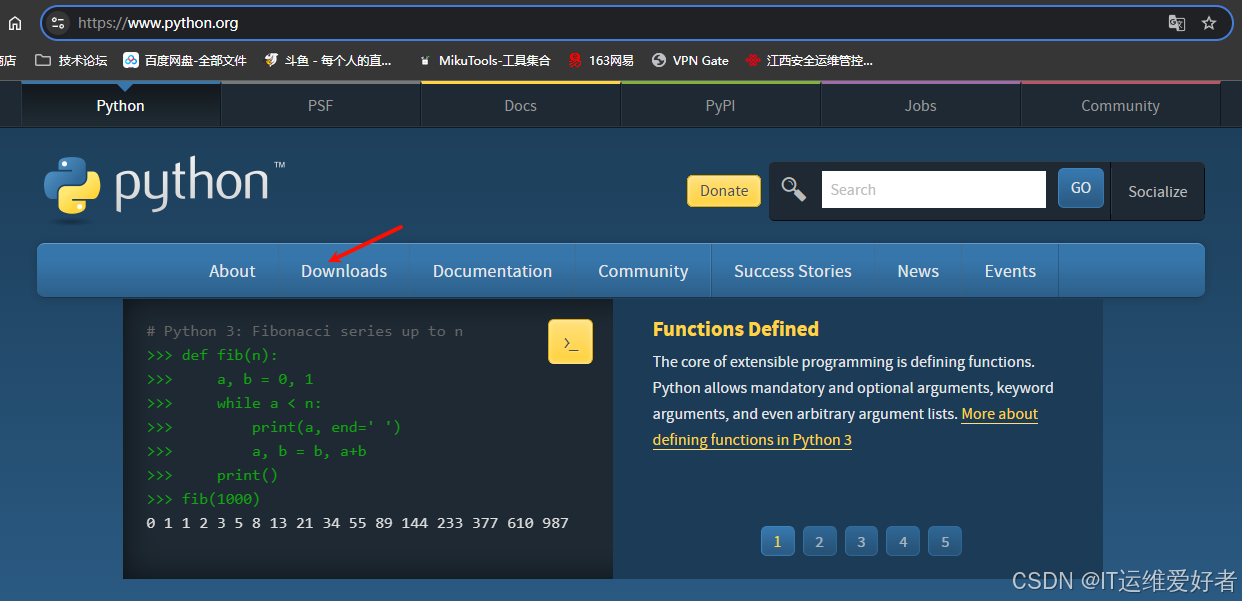The width and height of the screenshot is (1242, 601).
Task: Select the PSF top tab
Action: 321,105
